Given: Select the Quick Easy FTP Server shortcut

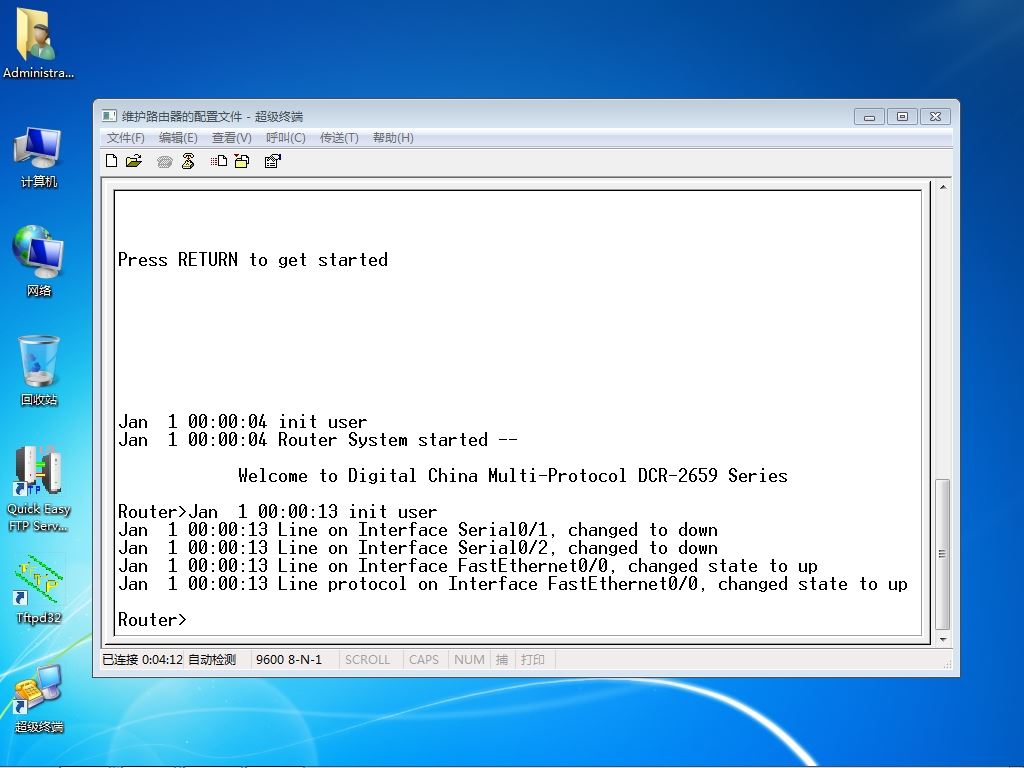Looking at the screenshot, I should [39, 488].
